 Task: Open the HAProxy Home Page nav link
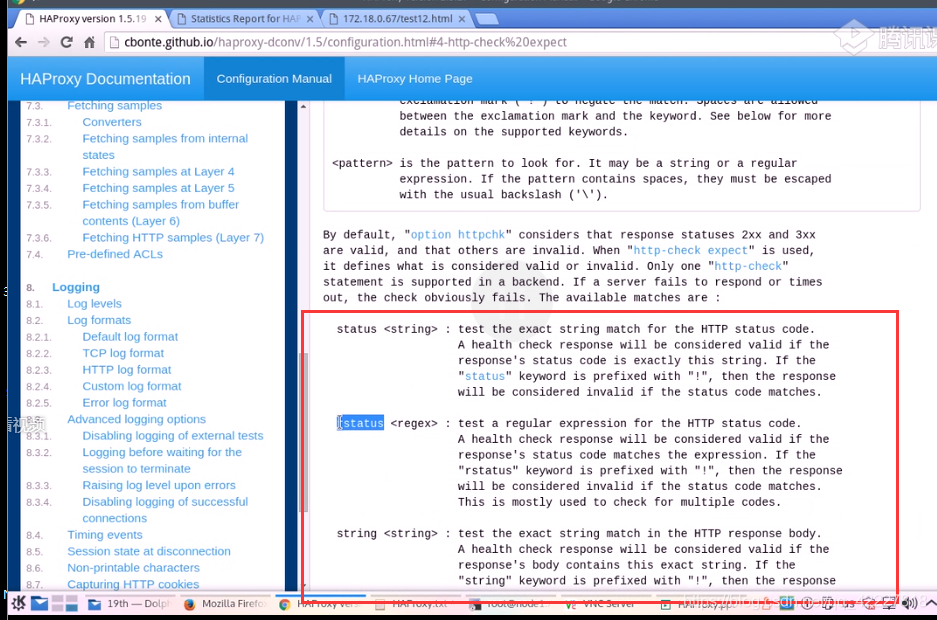coord(415,79)
